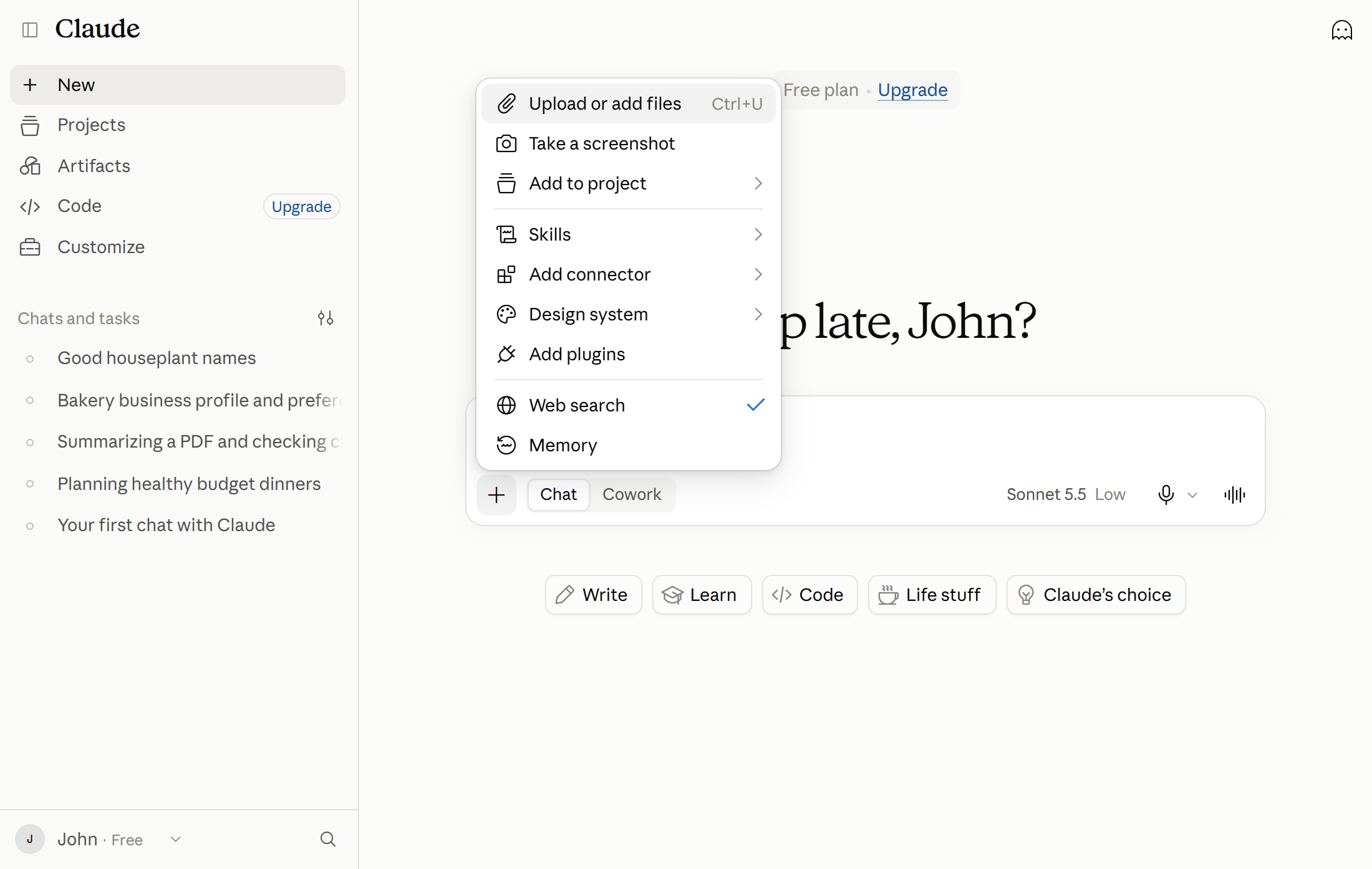Select Upload or add files
1372x869 pixels.
[628, 103]
